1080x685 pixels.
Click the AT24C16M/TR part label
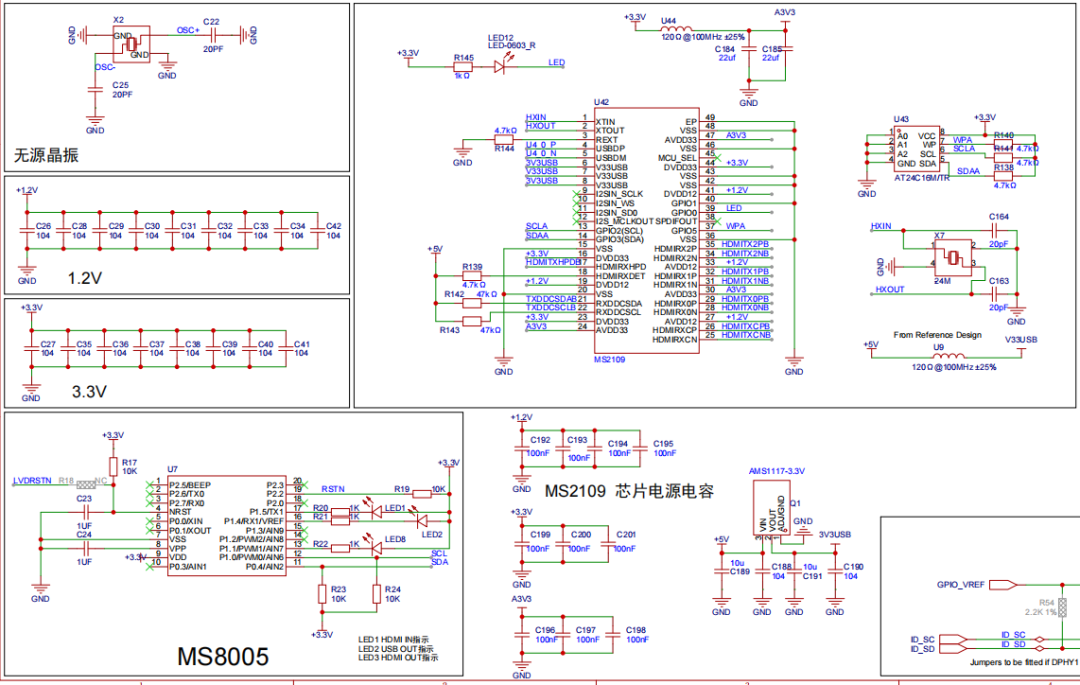922,178
